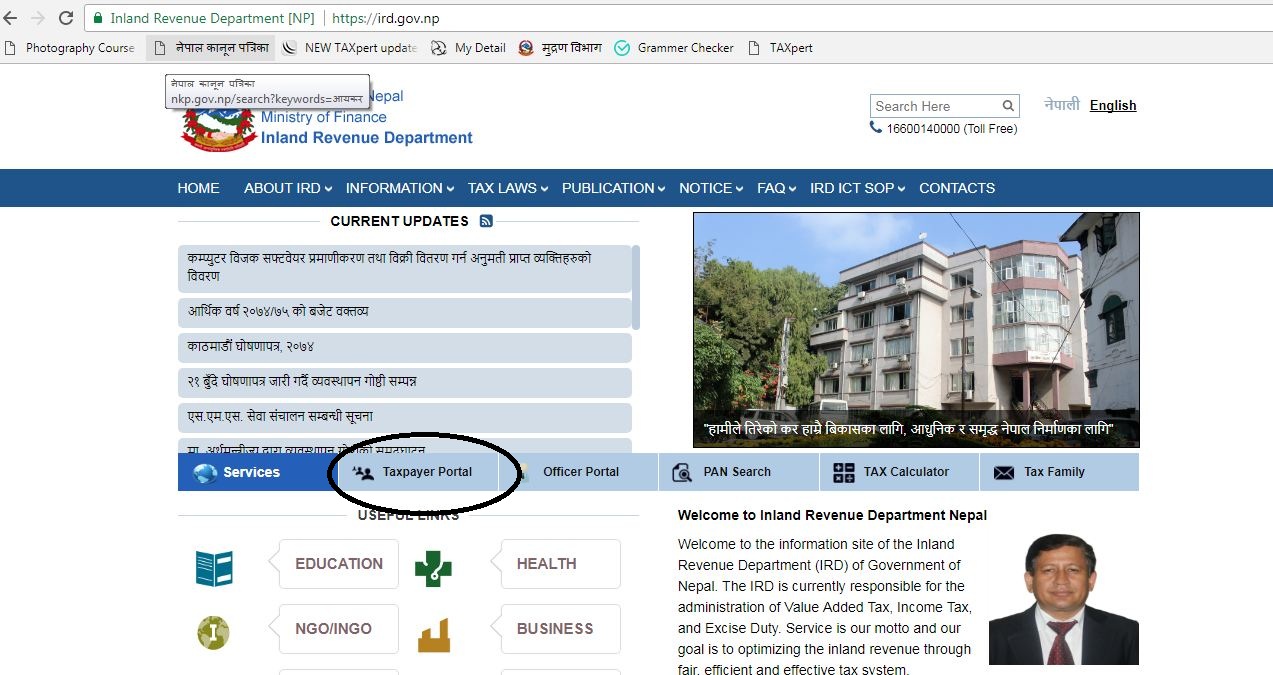Expand the FAQ dropdown menu
Image resolution: width=1273 pixels, height=675 pixels.
pyautogui.click(x=776, y=188)
